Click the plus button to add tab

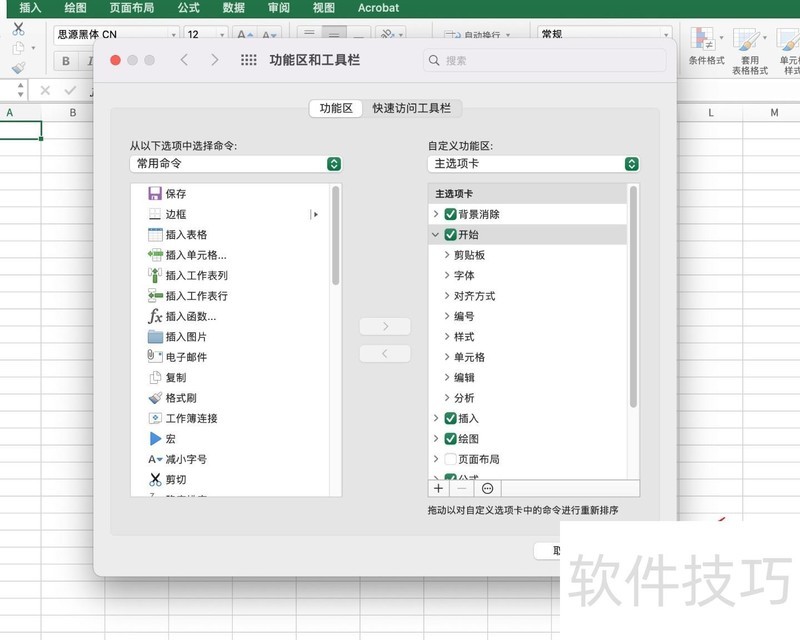click(x=438, y=489)
